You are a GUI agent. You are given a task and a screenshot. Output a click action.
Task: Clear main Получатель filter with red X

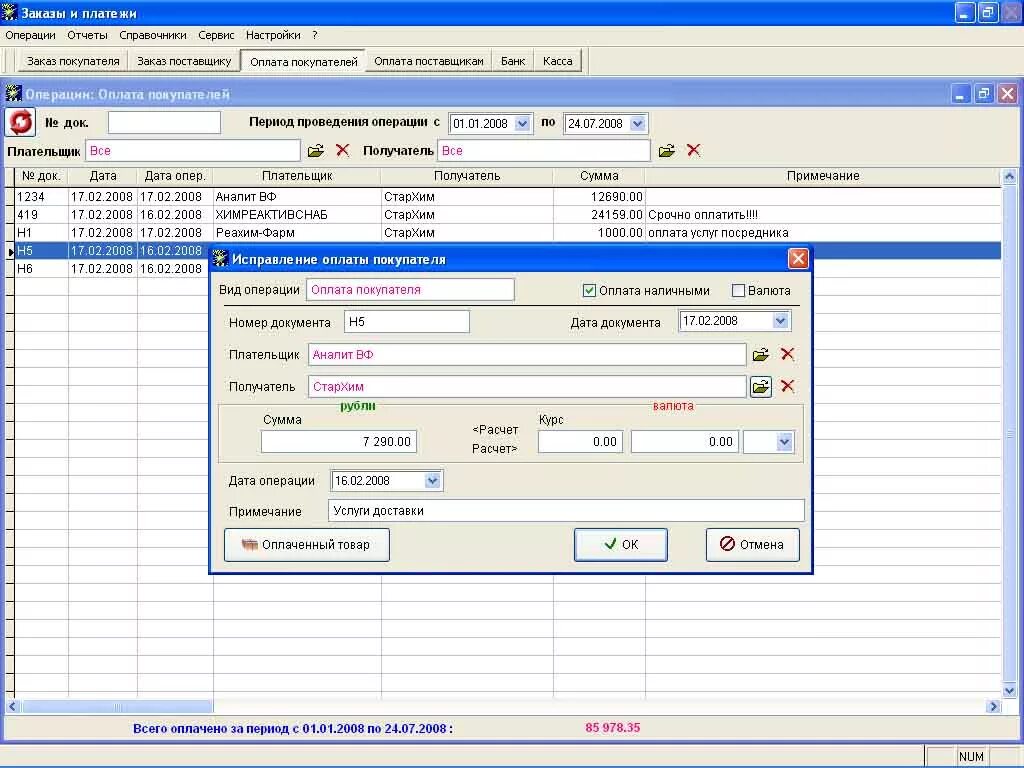[694, 150]
